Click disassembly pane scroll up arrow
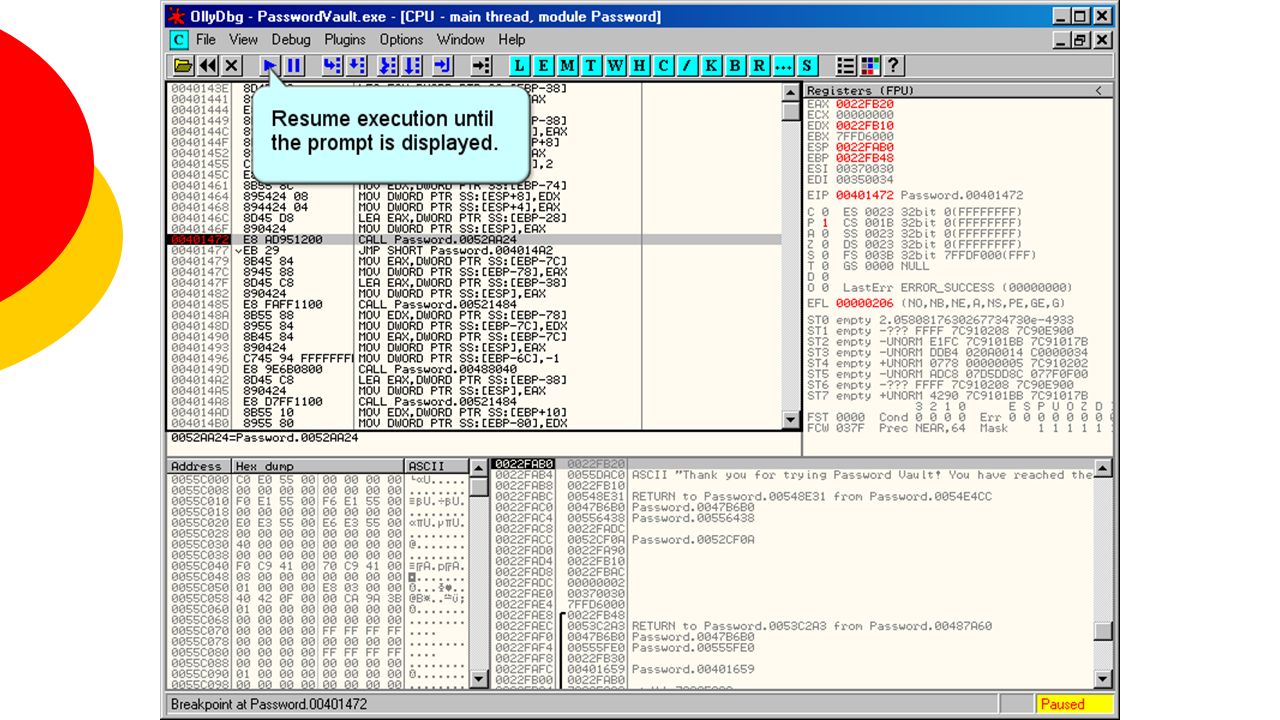This screenshot has height=720, width=1280. coord(791,92)
